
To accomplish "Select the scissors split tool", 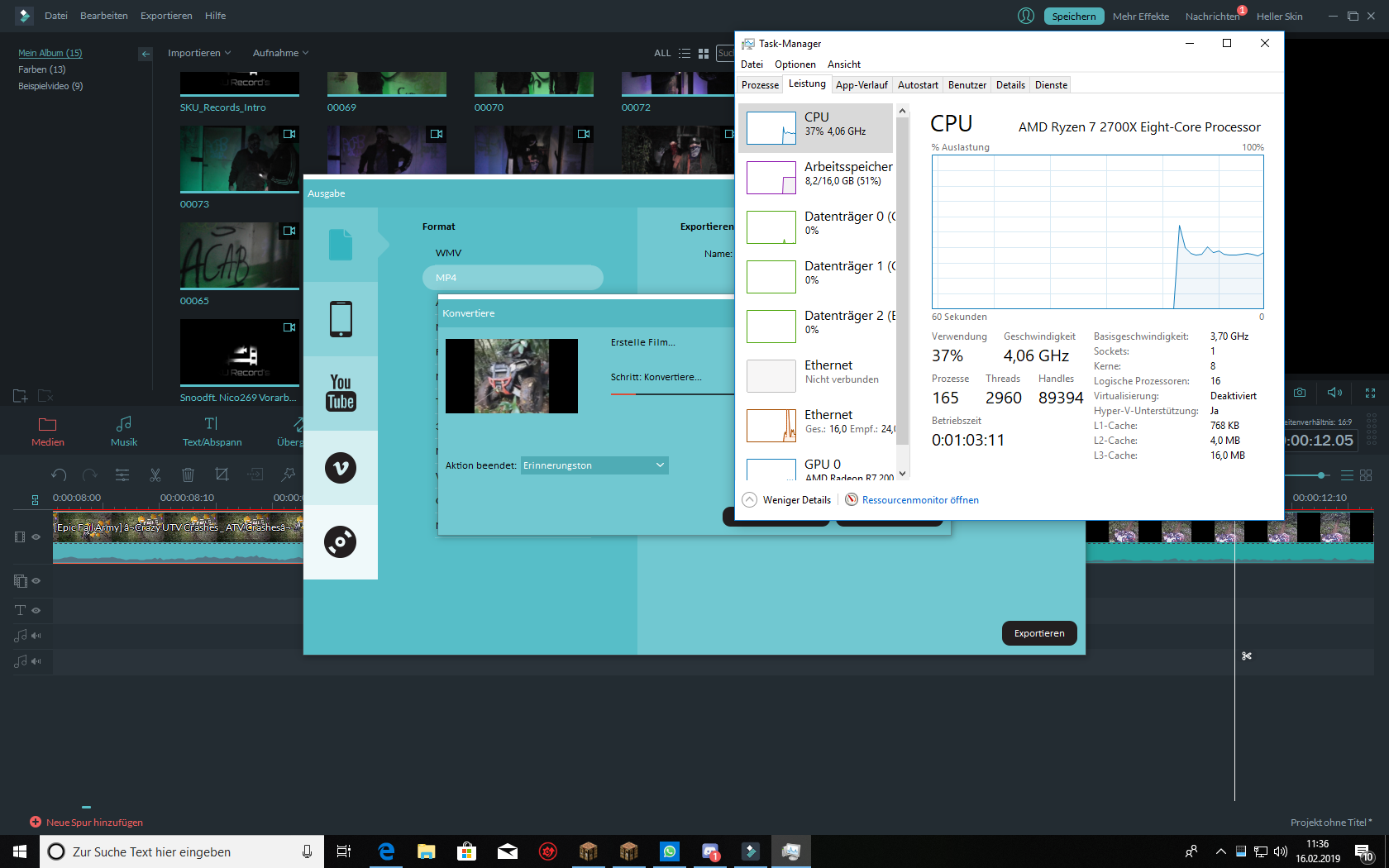I will point(155,475).
